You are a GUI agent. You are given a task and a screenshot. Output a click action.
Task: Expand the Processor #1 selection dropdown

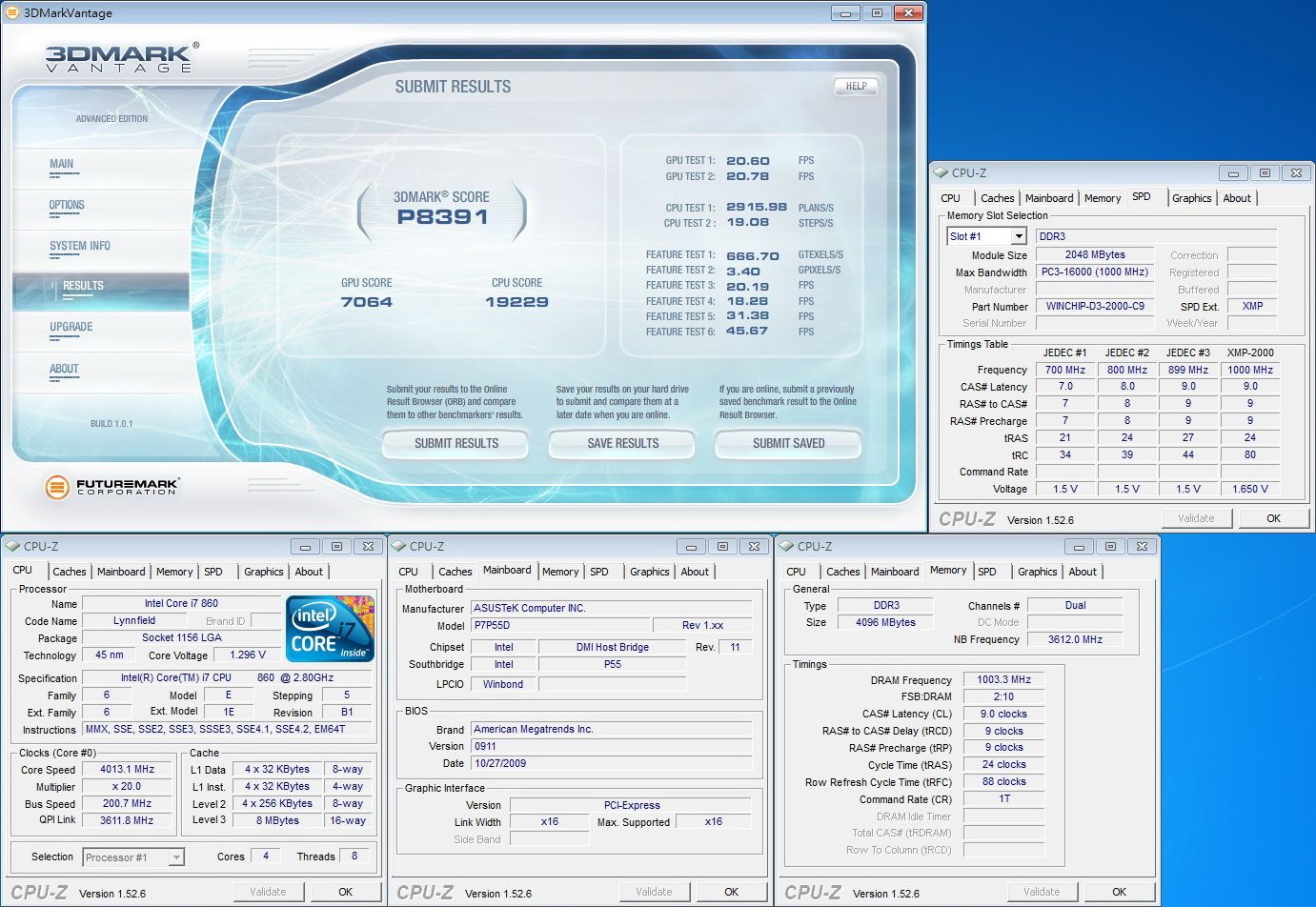[176, 857]
